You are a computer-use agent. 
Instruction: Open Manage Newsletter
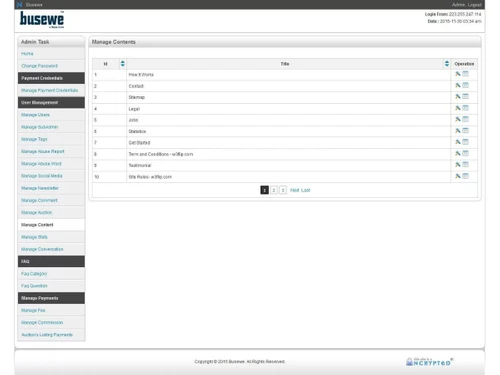[40, 188]
